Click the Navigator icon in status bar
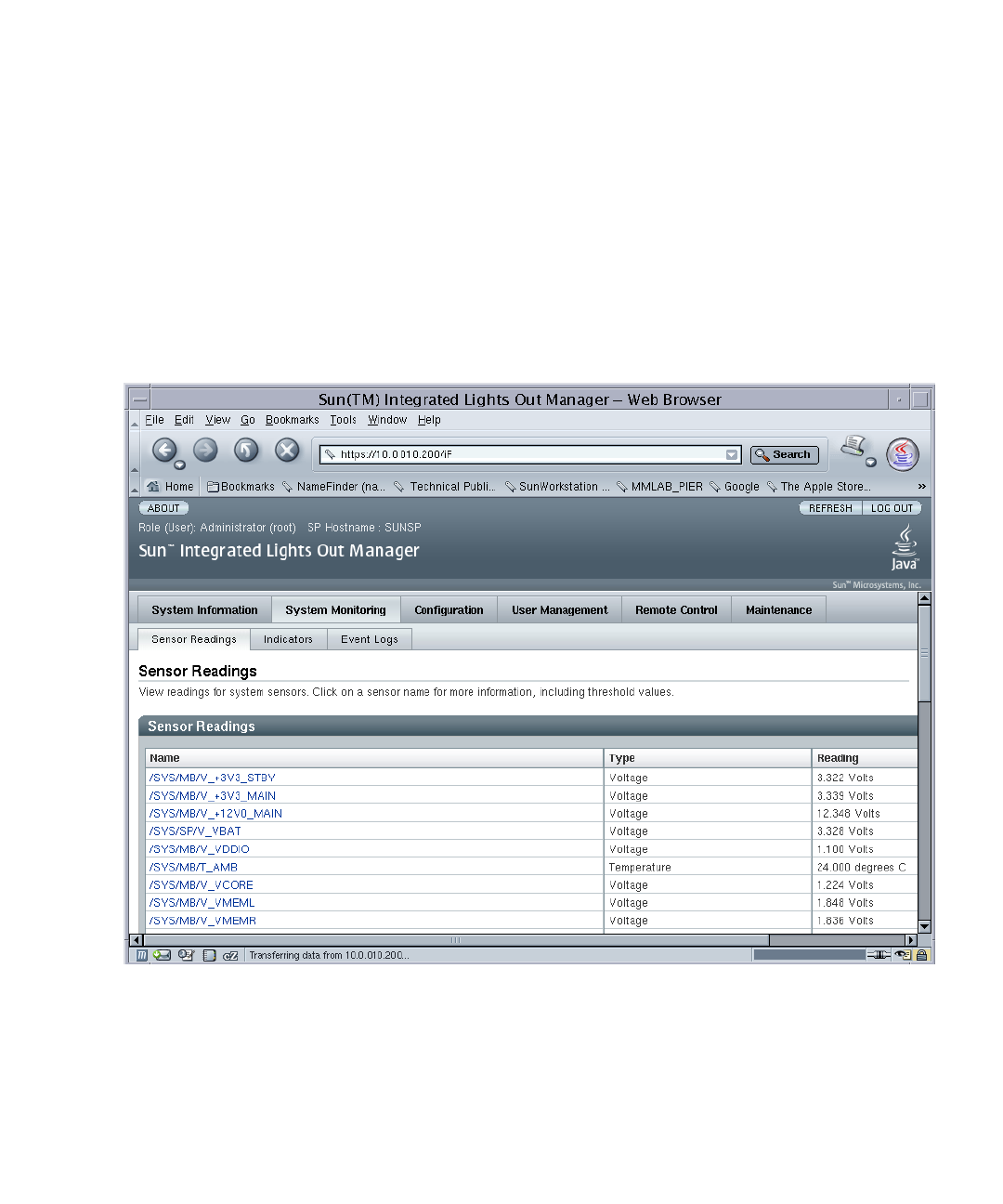This screenshot has height=1204, width=1003. pyautogui.click(x=142, y=955)
